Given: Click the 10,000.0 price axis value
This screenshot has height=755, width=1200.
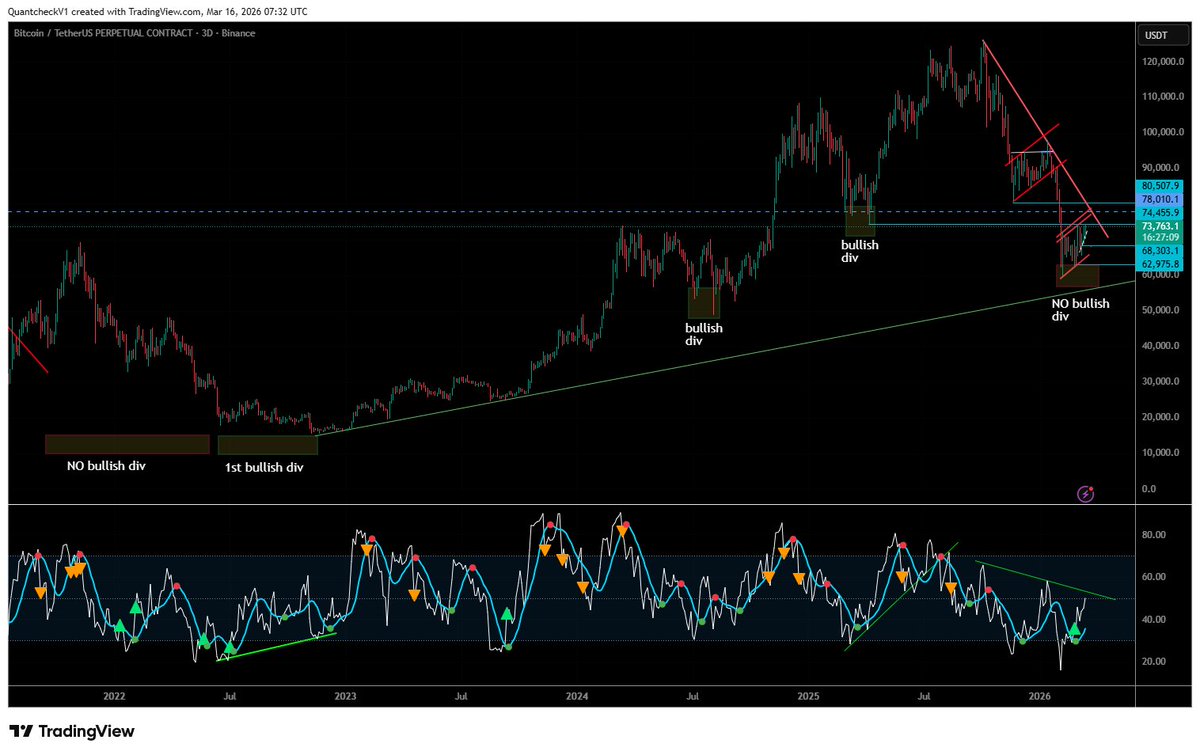Looking at the screenshot, I should pos(1160,452).
